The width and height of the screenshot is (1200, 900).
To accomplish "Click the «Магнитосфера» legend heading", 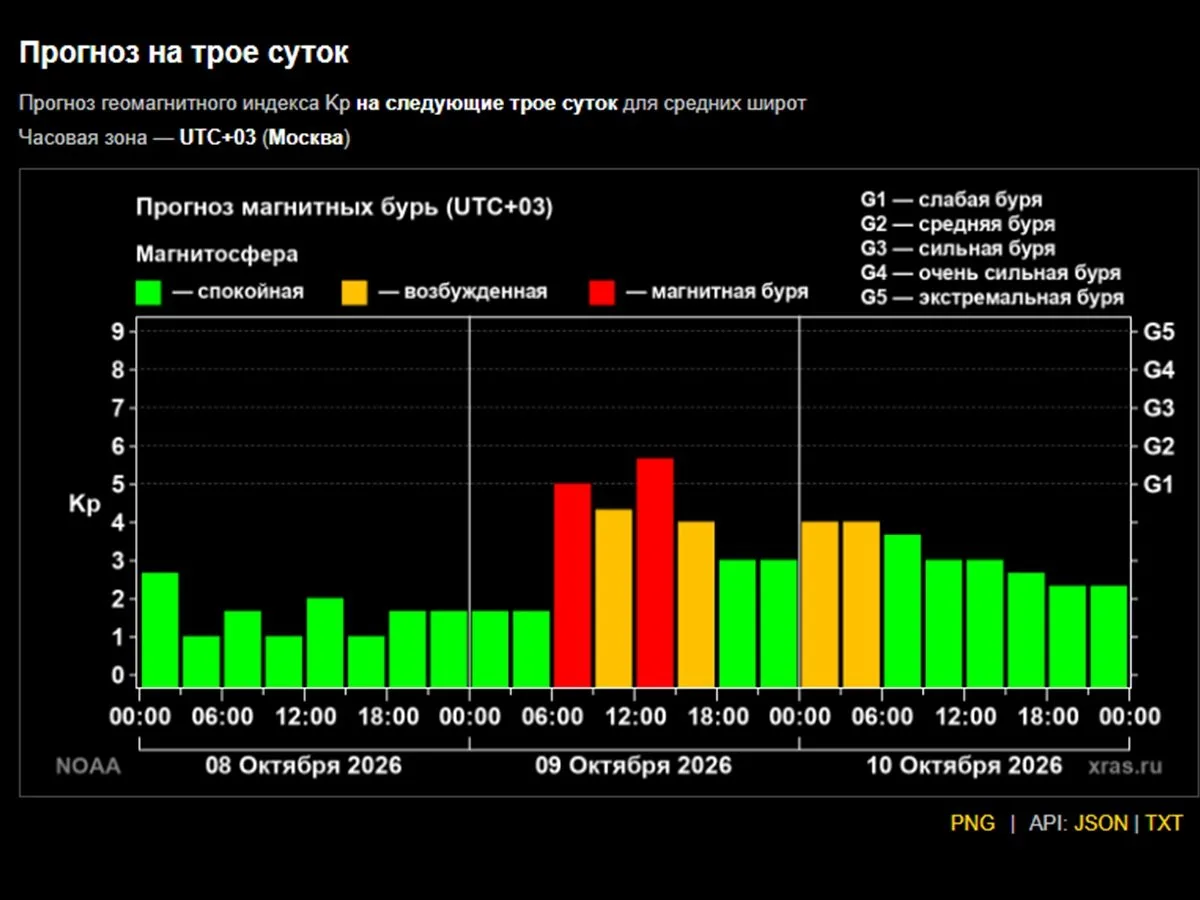I will (x=217, y=254).
